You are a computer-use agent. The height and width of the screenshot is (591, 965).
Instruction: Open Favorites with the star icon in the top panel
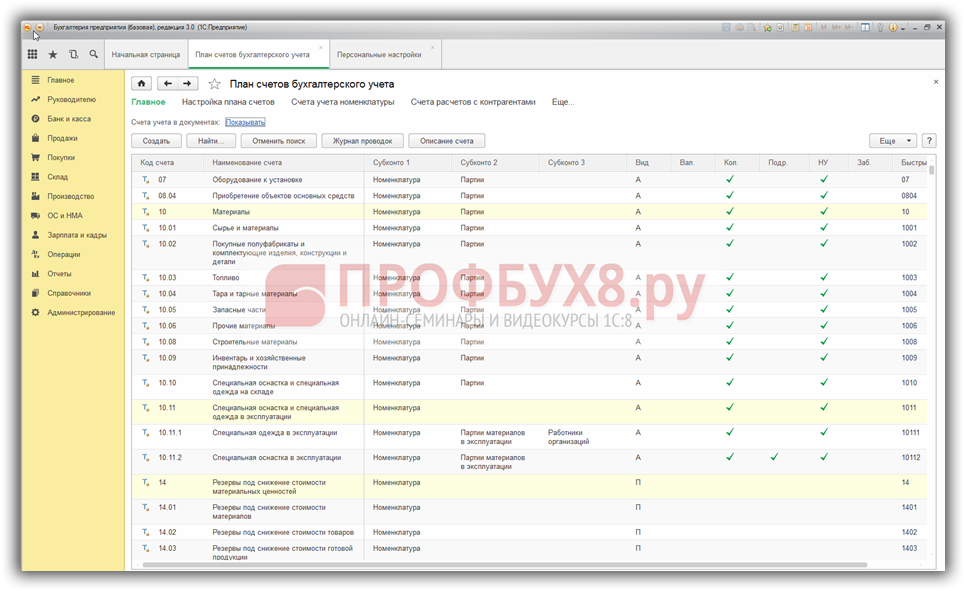pyautogui.click(x=53, y=55)
